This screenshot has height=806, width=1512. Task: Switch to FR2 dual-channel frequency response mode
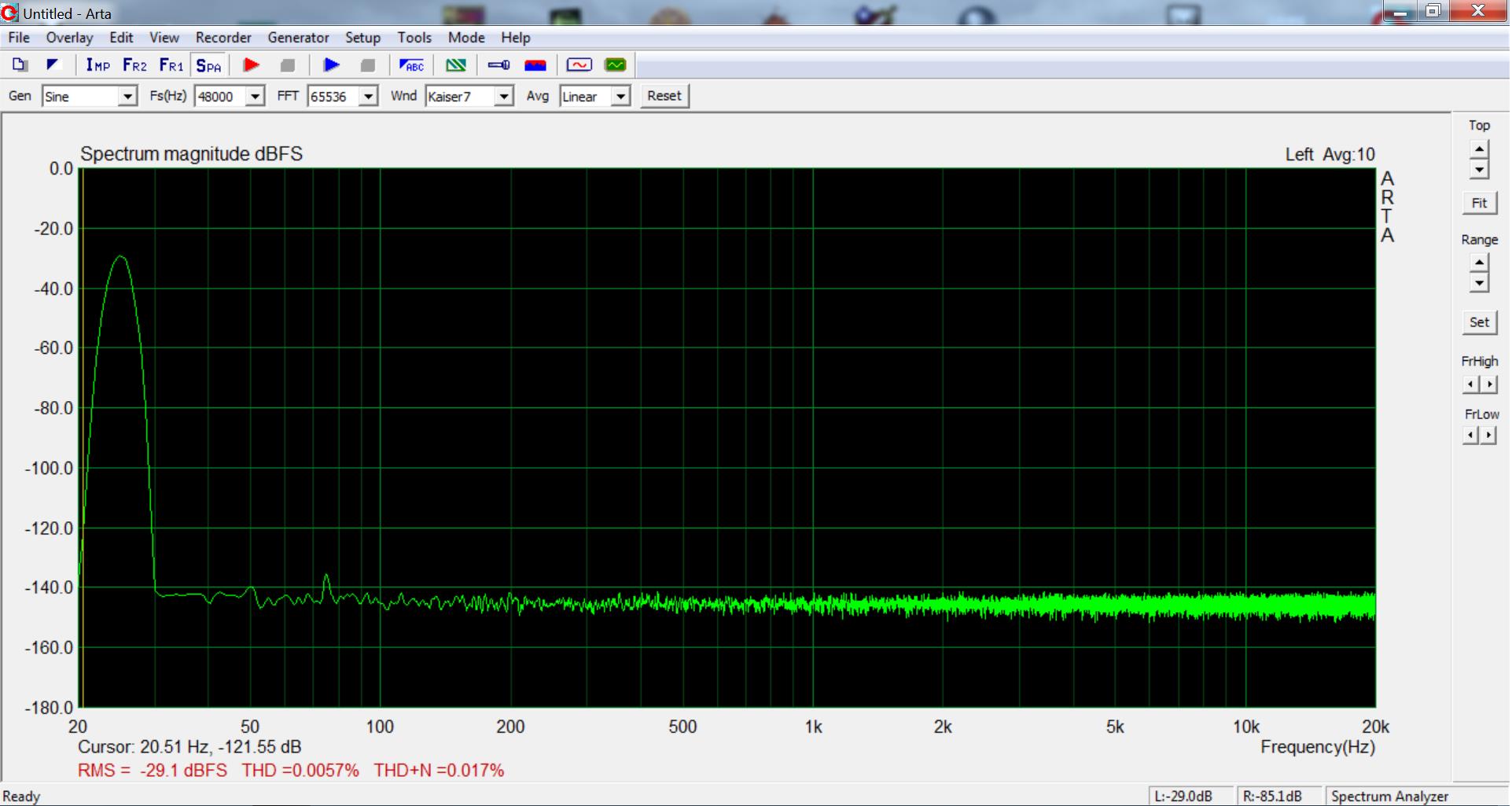(x=134, y=65)
